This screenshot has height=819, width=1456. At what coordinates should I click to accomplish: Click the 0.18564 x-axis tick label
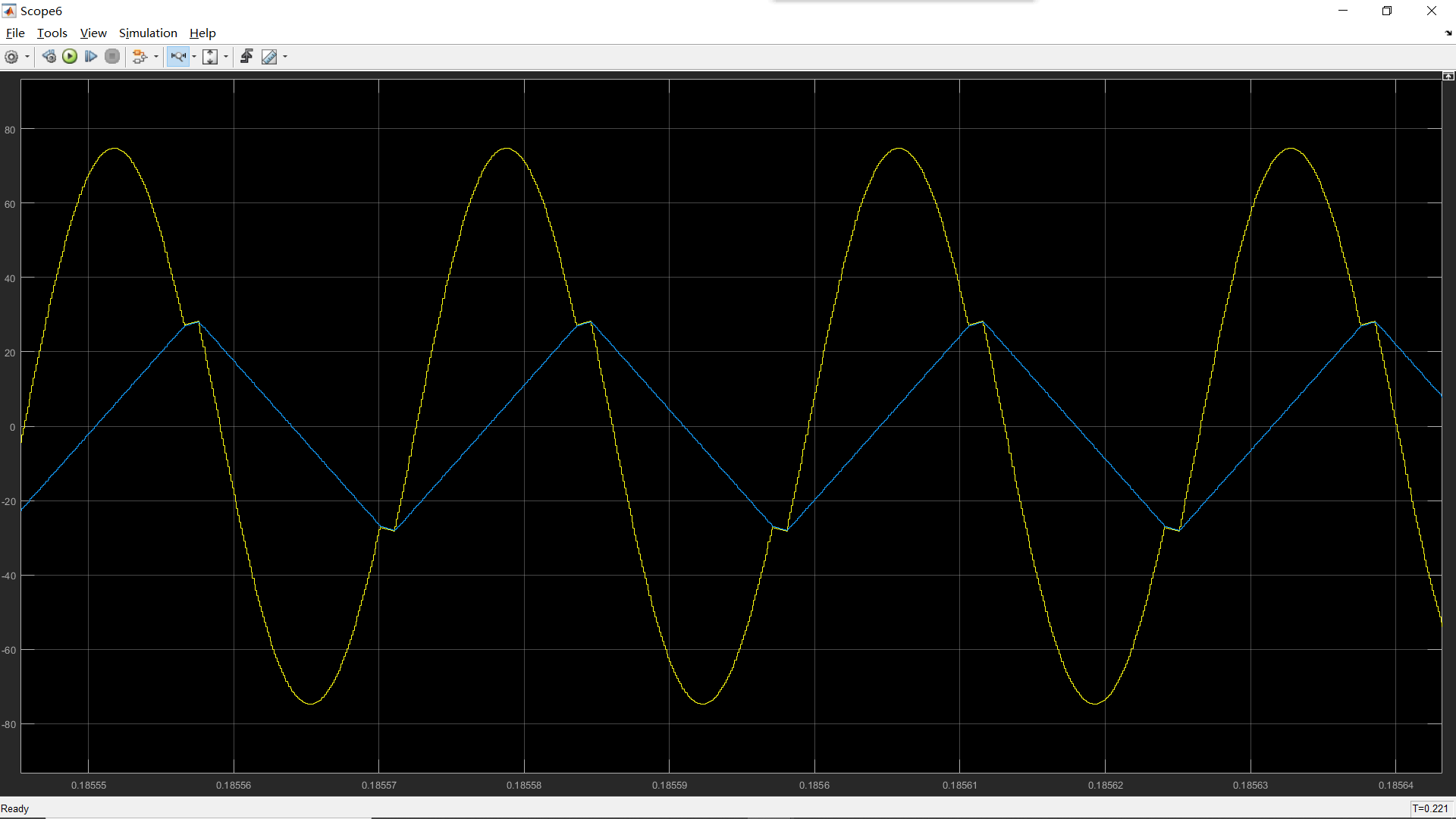point(1396,786)
